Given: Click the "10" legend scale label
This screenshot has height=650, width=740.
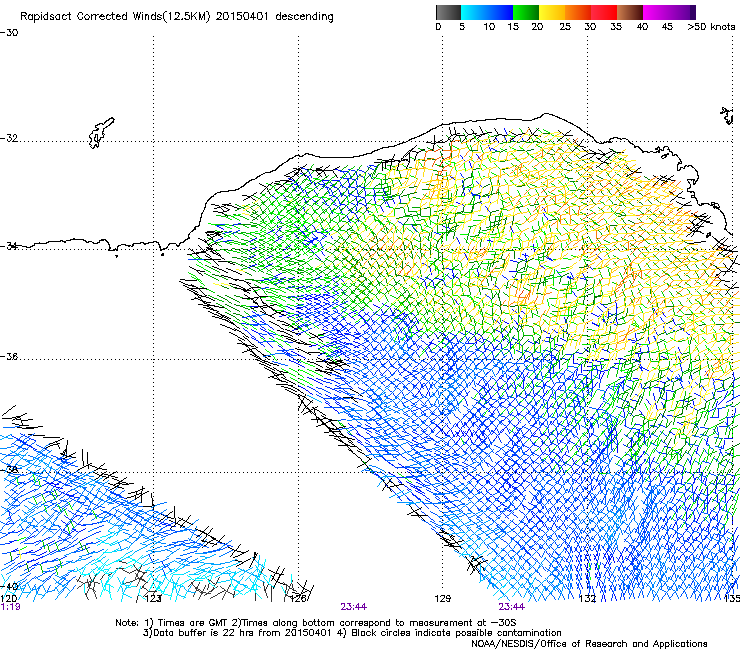Looking at the screenshot, I should click(489, 27).
